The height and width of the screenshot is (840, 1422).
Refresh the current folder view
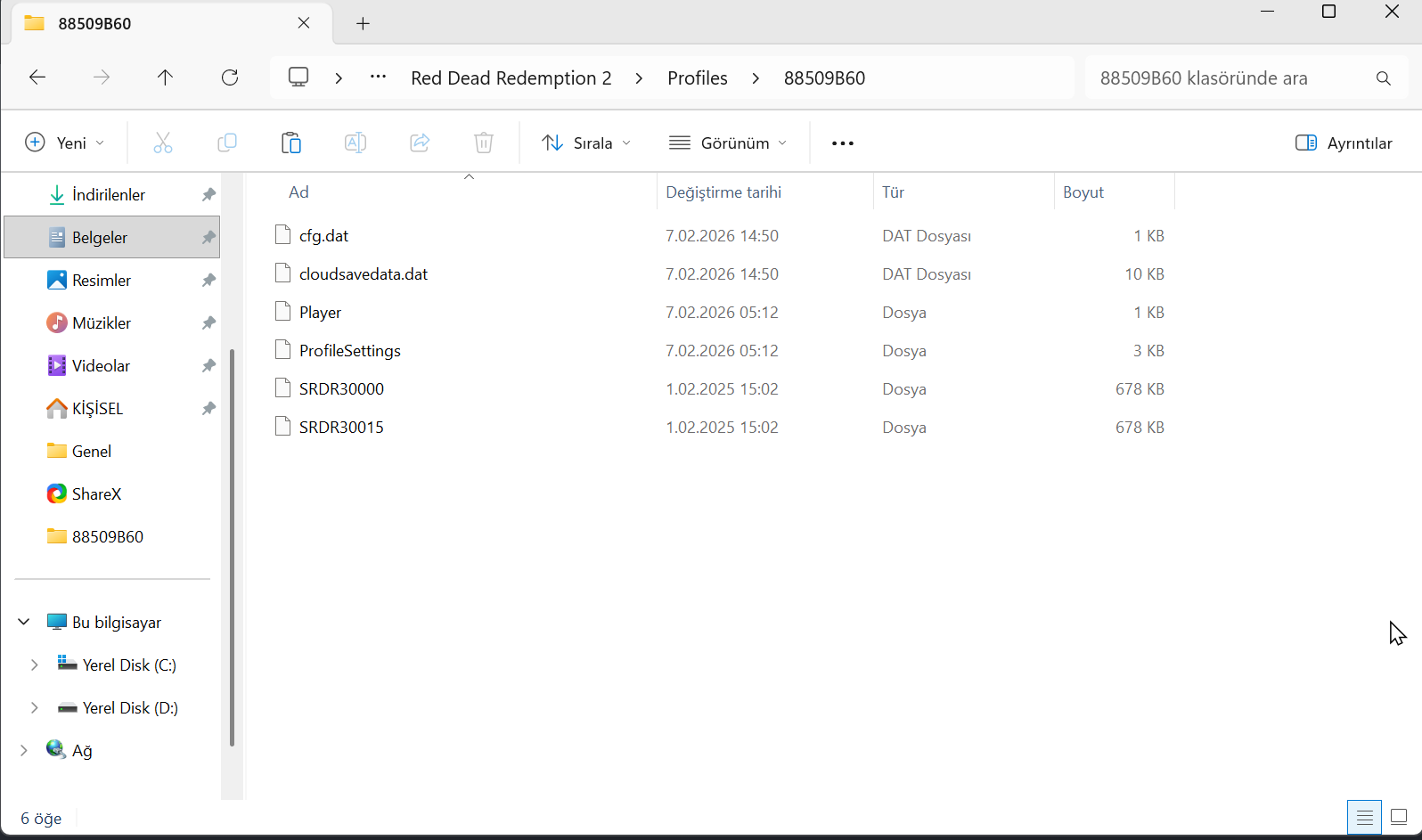tap(230, 77)
